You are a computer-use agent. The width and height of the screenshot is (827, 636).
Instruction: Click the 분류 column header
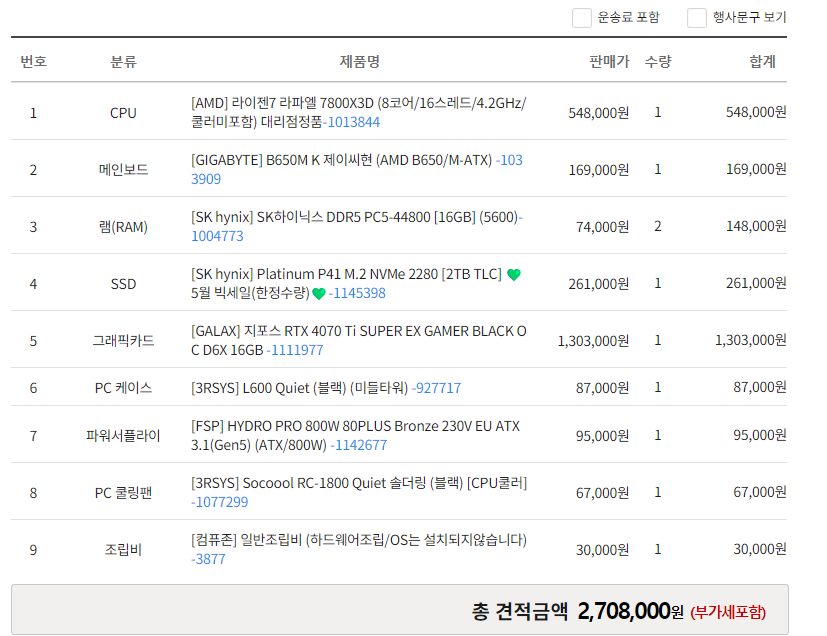click(123, 61)
